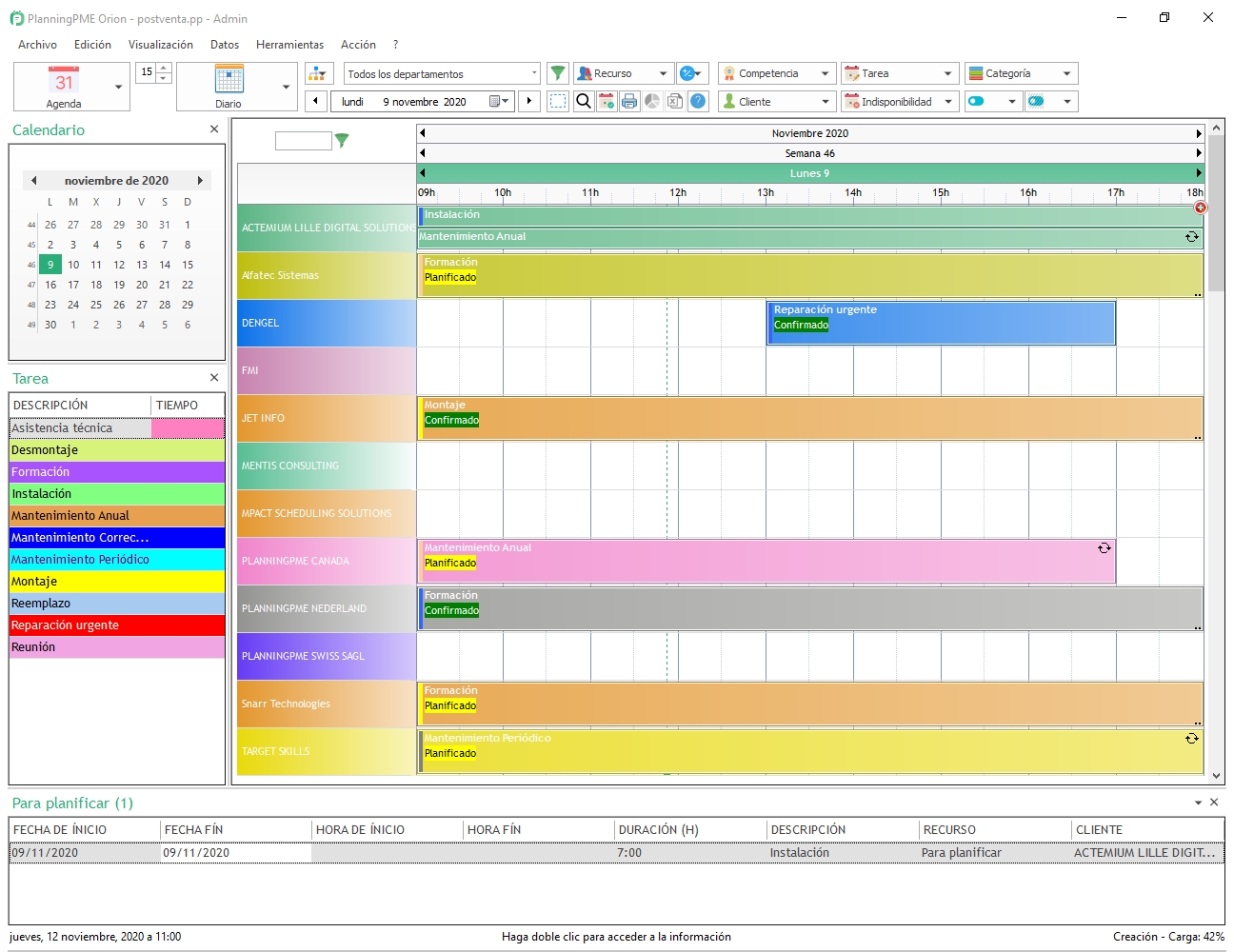Screen dimensions: 1234x952
Task: Click right arrow of Lunes 9 header
Action: point(1199,173)
